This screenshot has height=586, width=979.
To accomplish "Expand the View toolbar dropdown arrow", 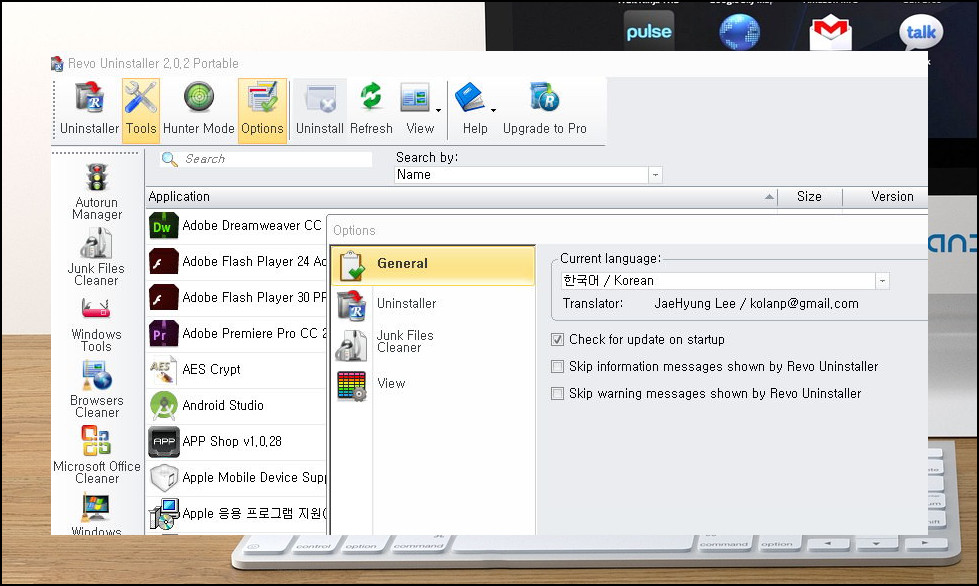I will (x=438, y=110).
